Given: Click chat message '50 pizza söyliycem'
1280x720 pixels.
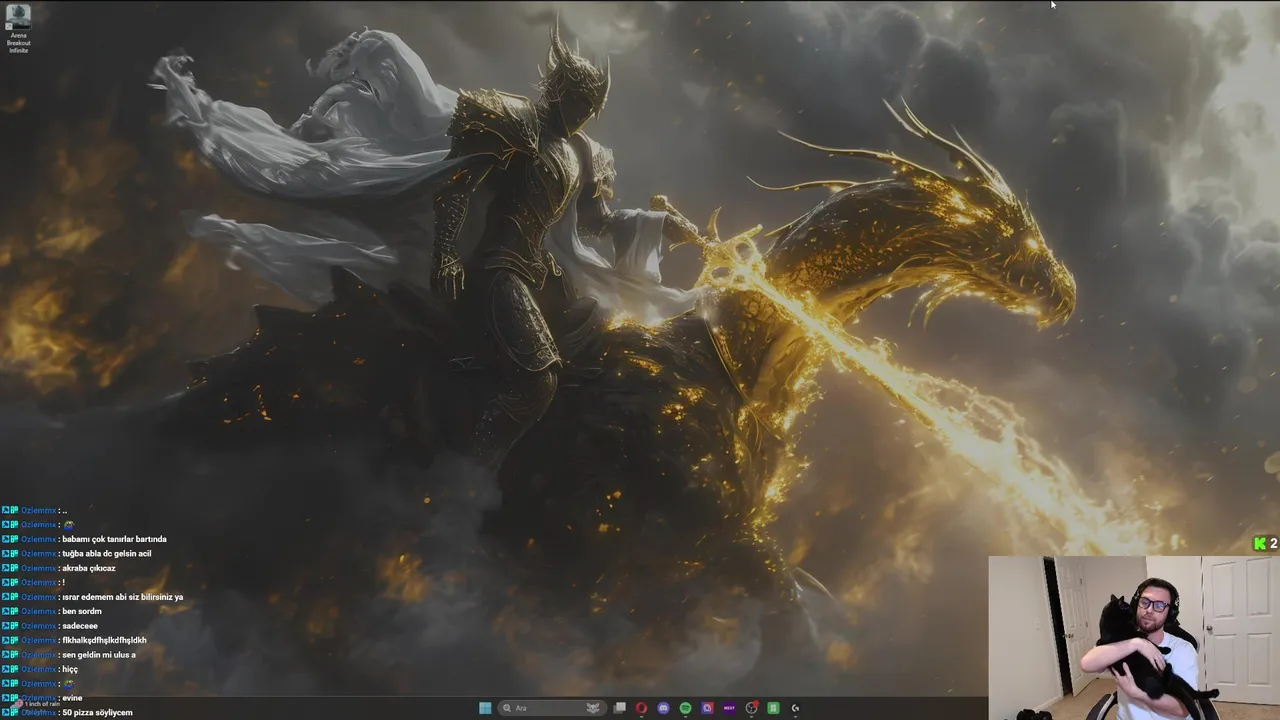Looking at the screenshot, I should tap(97, 713).
